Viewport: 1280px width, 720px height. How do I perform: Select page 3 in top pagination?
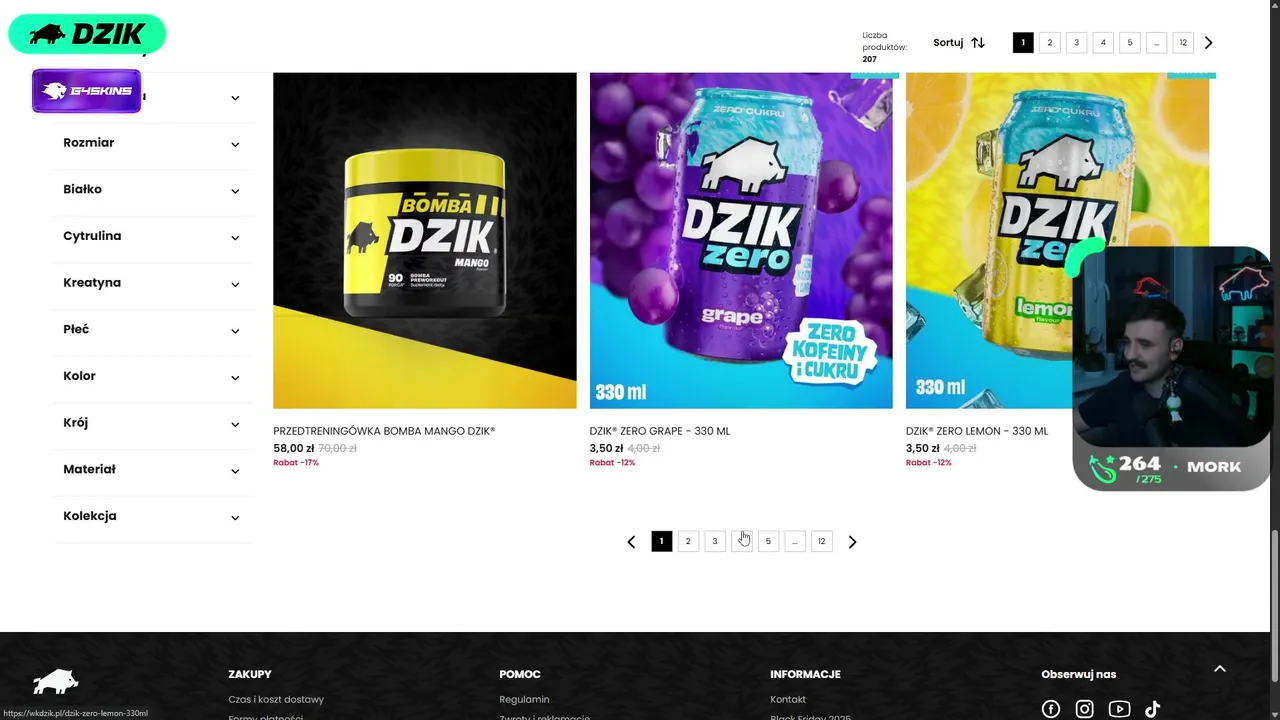[x=1076, y=43]
